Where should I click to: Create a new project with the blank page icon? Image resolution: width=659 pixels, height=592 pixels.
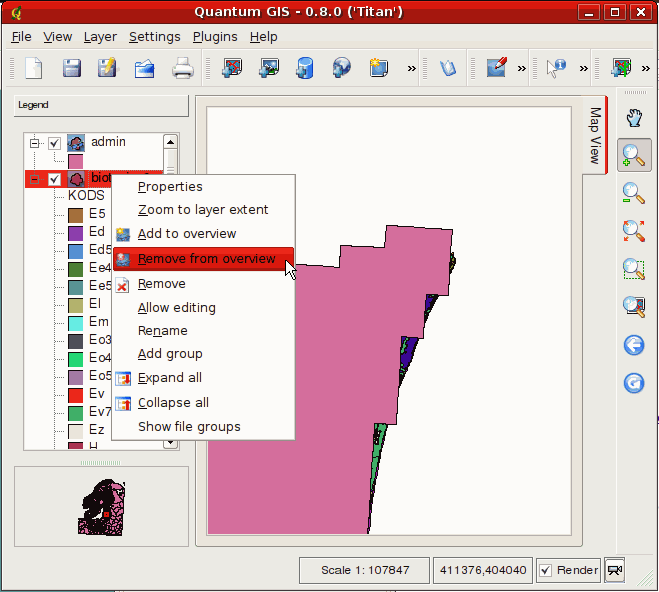click(34, 68)
